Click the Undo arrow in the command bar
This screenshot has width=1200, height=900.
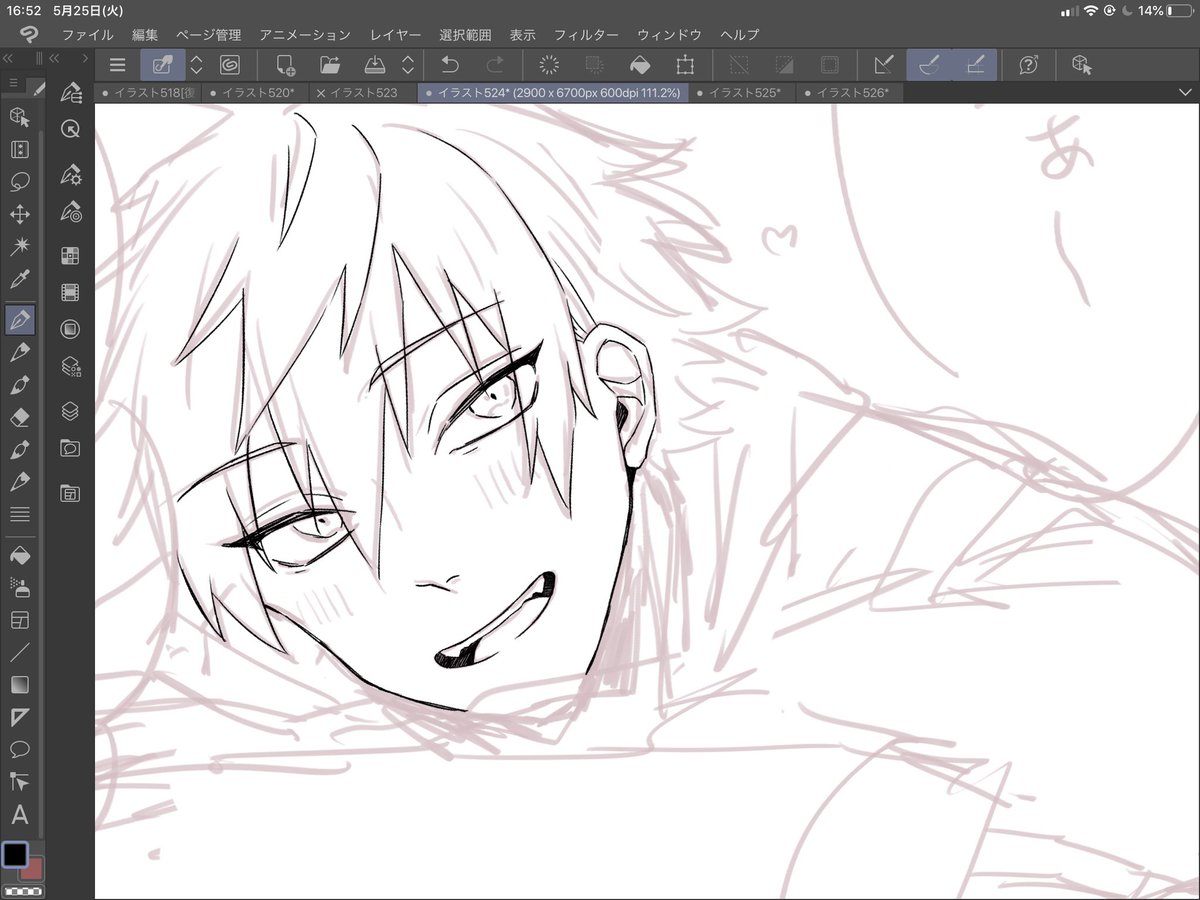[x=450, y=65]
